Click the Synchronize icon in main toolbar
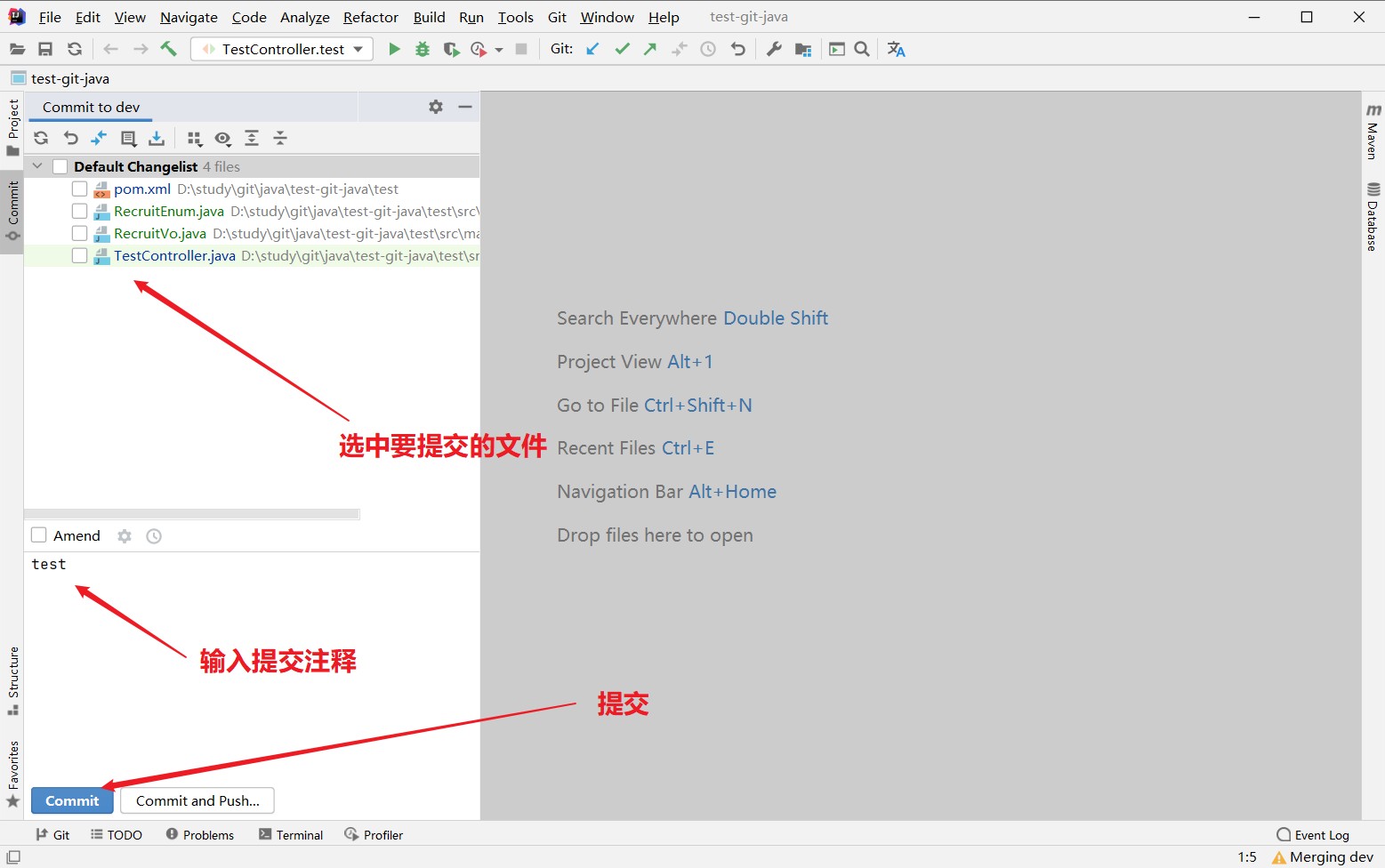 [x=75, y=49]
